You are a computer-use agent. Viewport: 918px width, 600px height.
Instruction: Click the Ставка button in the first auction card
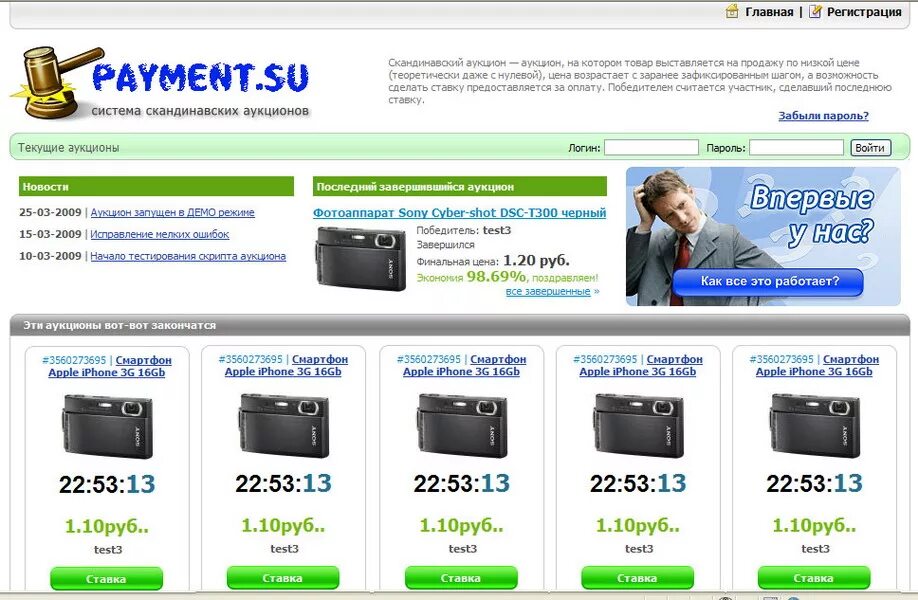[106, 578]
